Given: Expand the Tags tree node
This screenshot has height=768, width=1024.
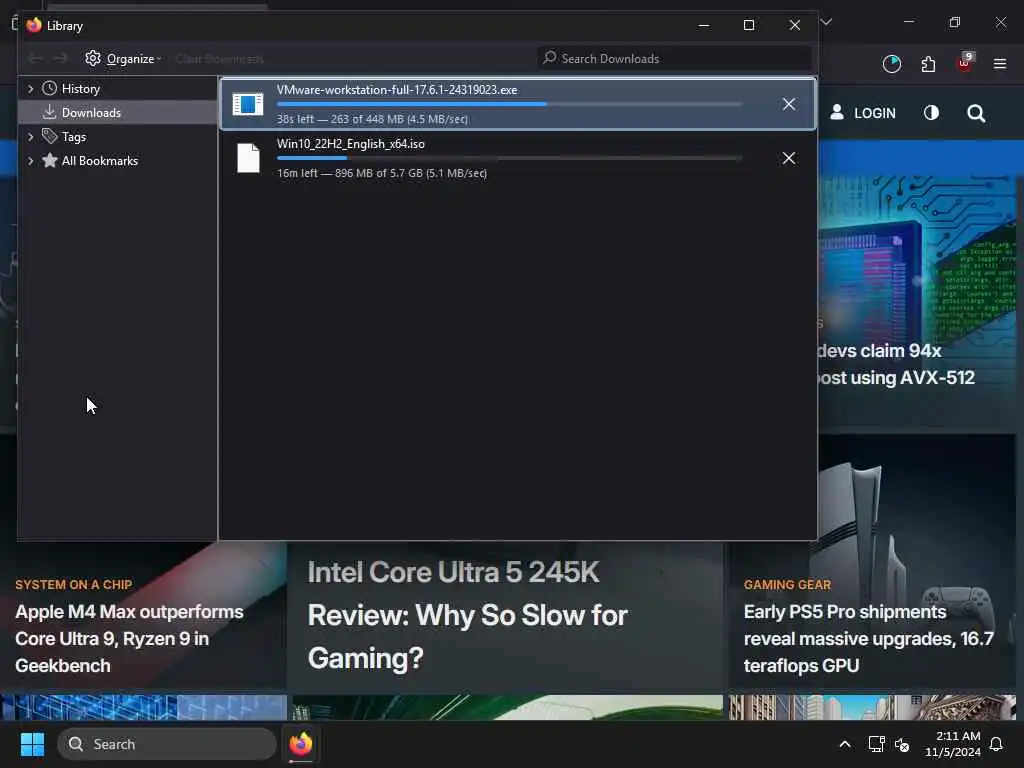Looking at the screenshot, I should [30, 137].
